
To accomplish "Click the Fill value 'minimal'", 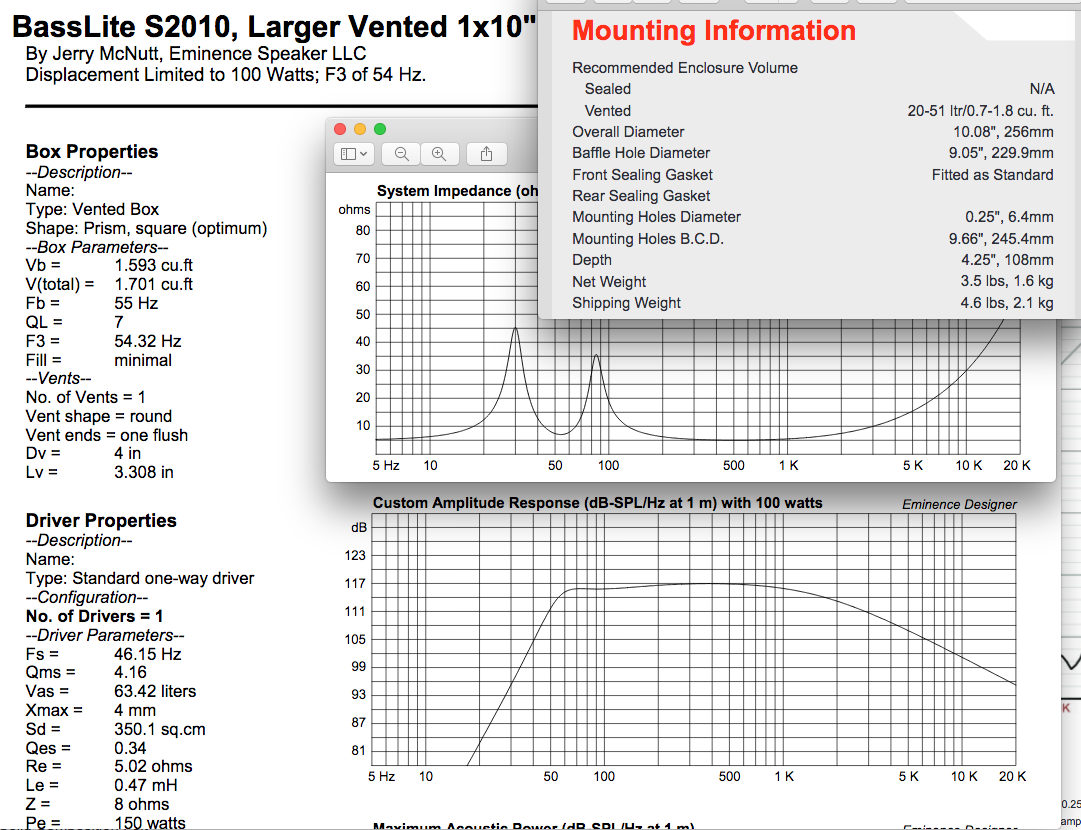I will click(143, 360).
